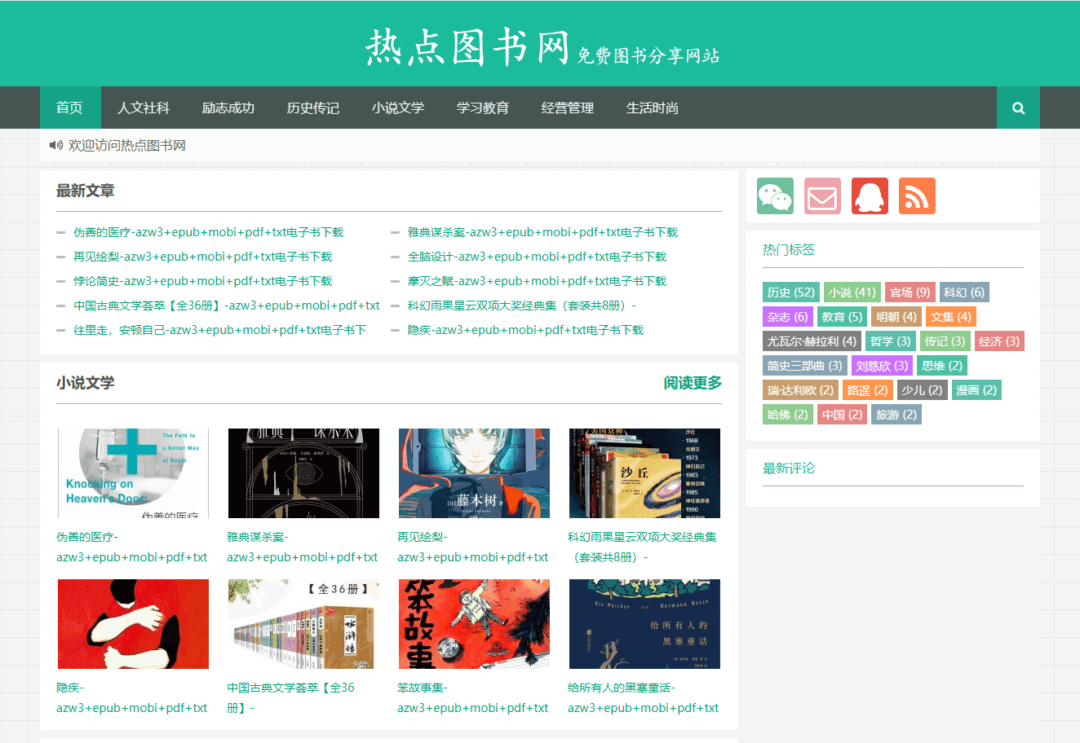Screen dimensions: 1080x743
Task: Click the search magnifier icon
Action: tap(1018, 108)
